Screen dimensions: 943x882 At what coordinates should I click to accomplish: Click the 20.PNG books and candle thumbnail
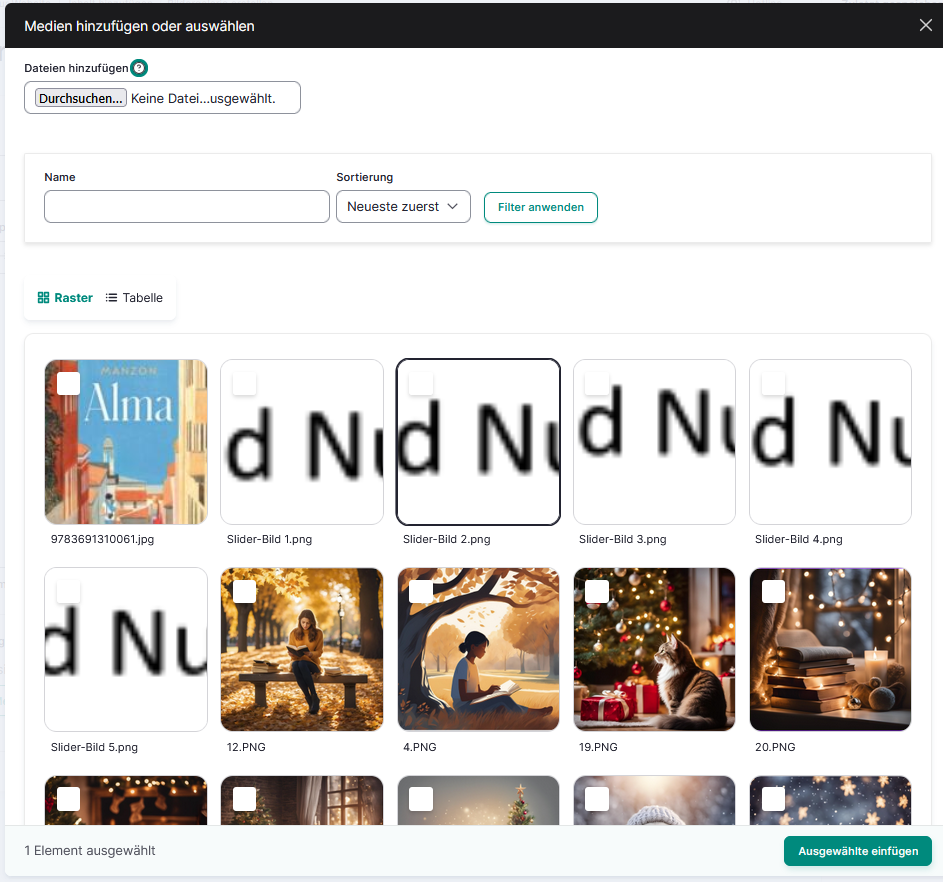(x=830, y=650)
